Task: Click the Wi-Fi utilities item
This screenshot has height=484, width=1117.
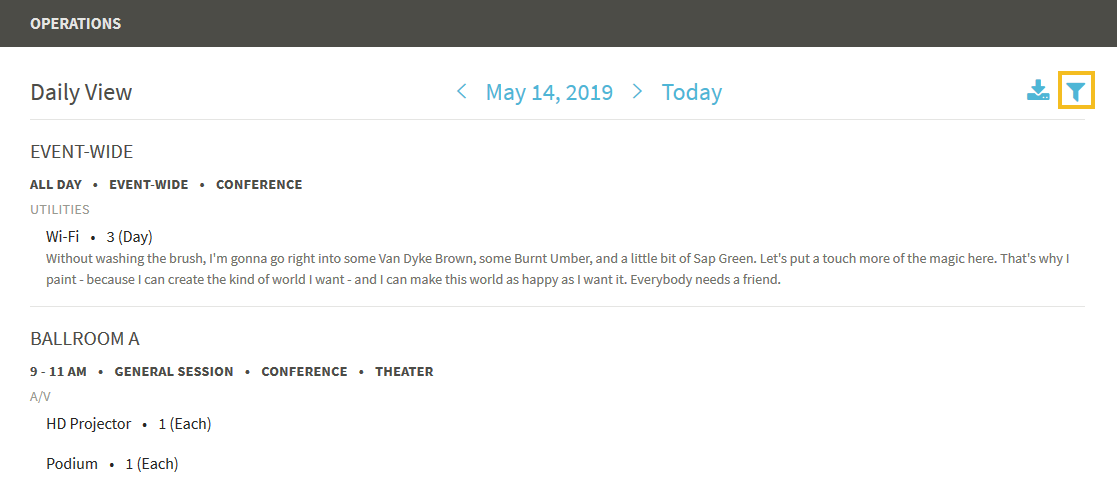Action: (62, 237)
